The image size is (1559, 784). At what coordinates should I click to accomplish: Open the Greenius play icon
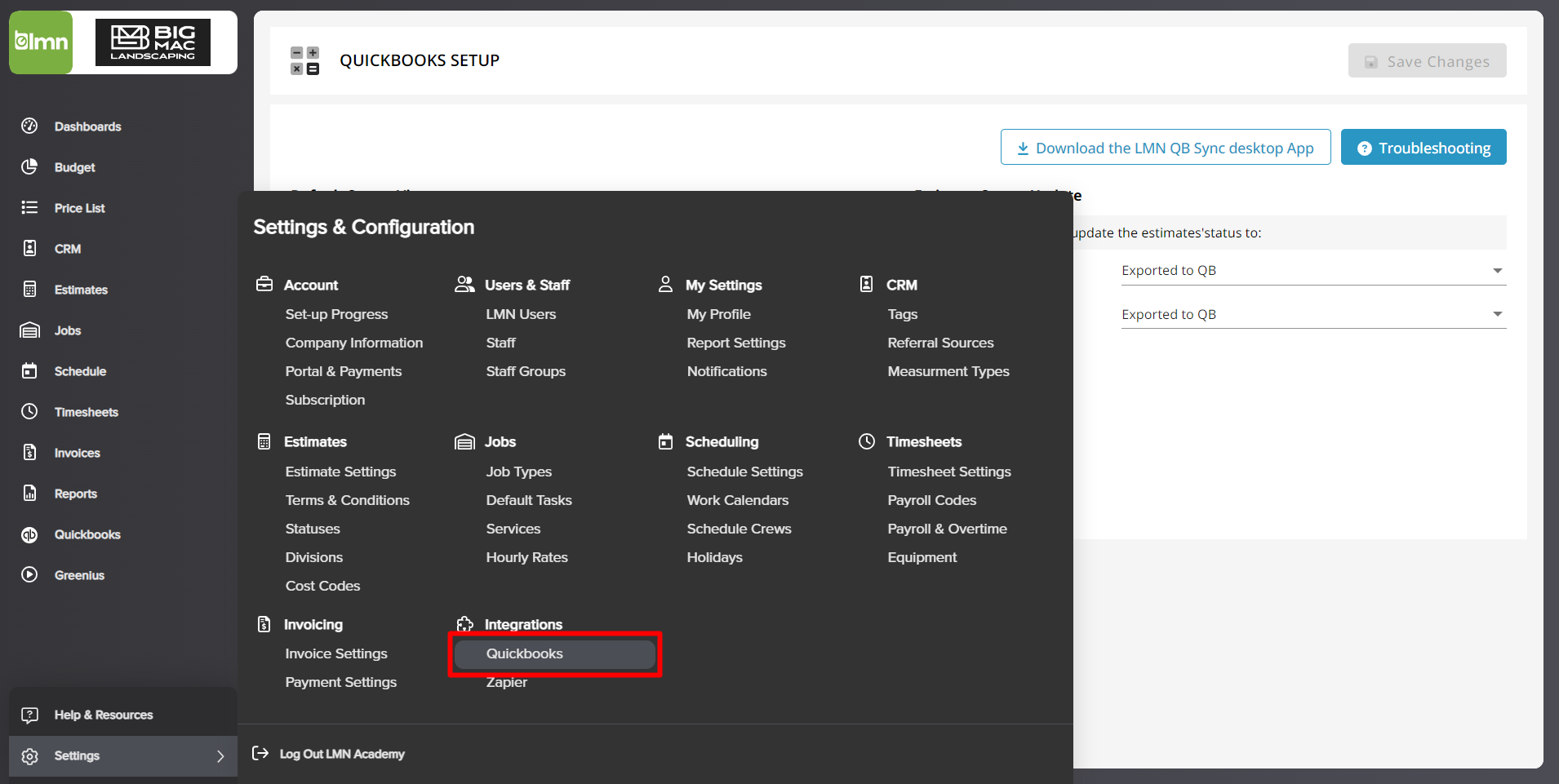coord(29,575)
